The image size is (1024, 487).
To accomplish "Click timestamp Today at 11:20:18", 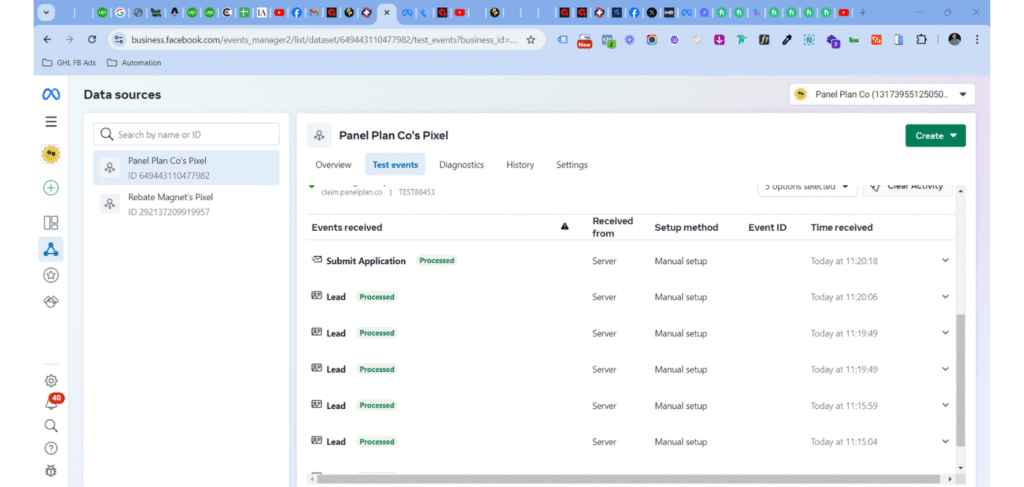I will 844,260.
